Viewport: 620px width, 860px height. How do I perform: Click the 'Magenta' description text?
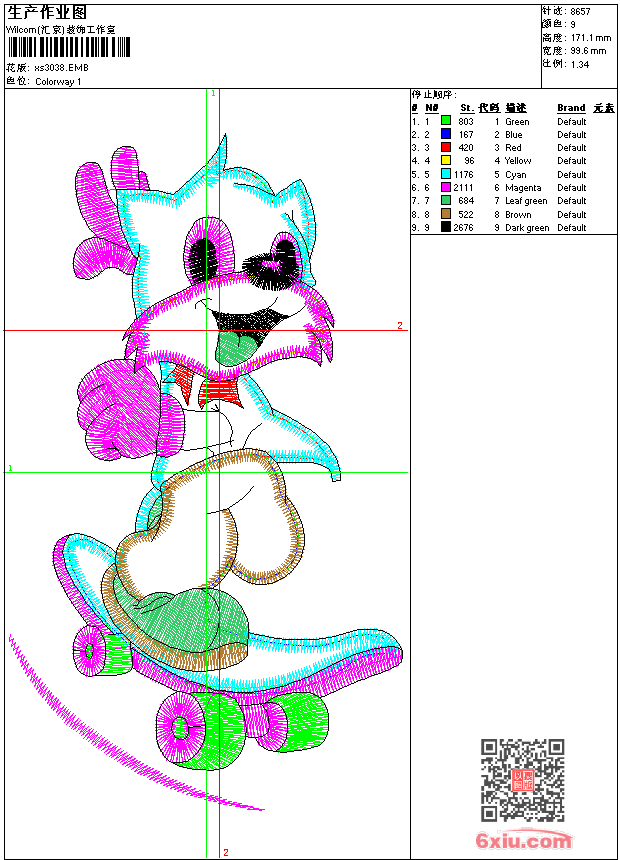pos(523,188)
